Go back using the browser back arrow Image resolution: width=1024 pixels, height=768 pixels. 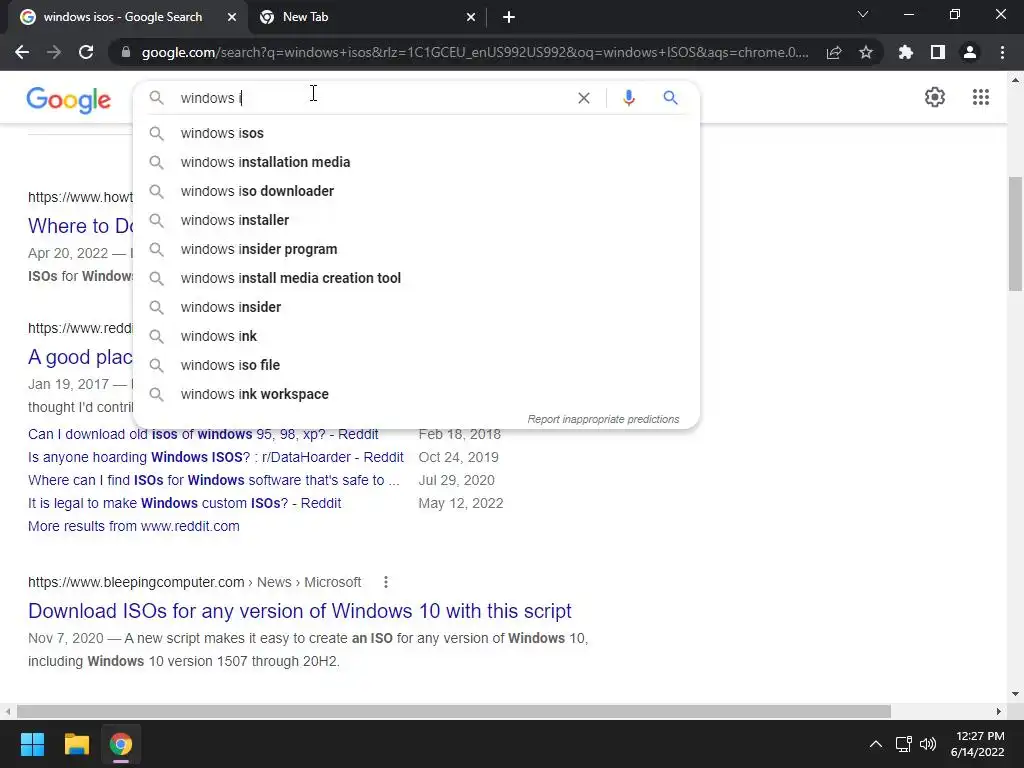(22, 52)
